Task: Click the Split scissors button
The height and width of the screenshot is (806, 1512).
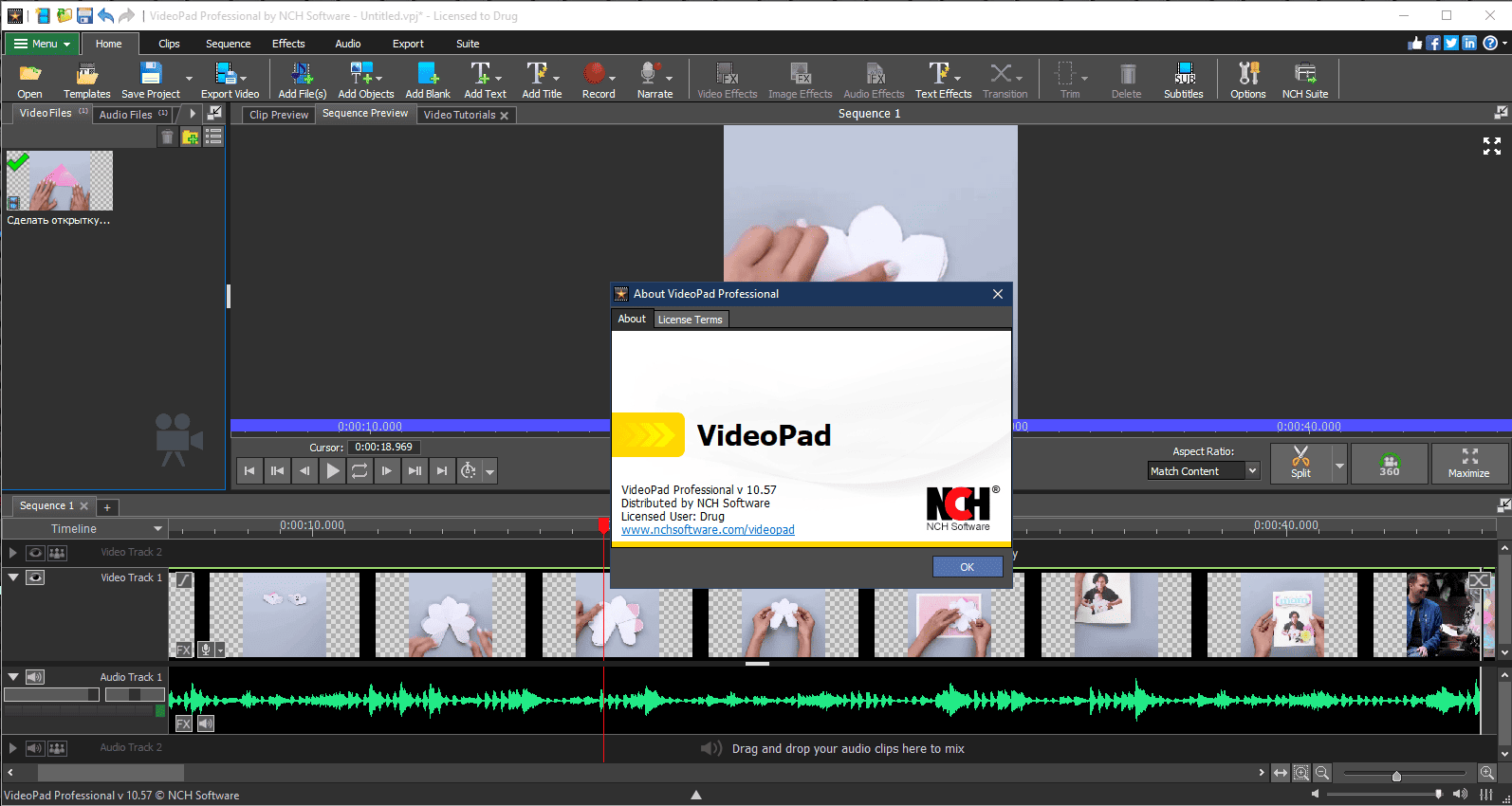Action: (1300, 464)
